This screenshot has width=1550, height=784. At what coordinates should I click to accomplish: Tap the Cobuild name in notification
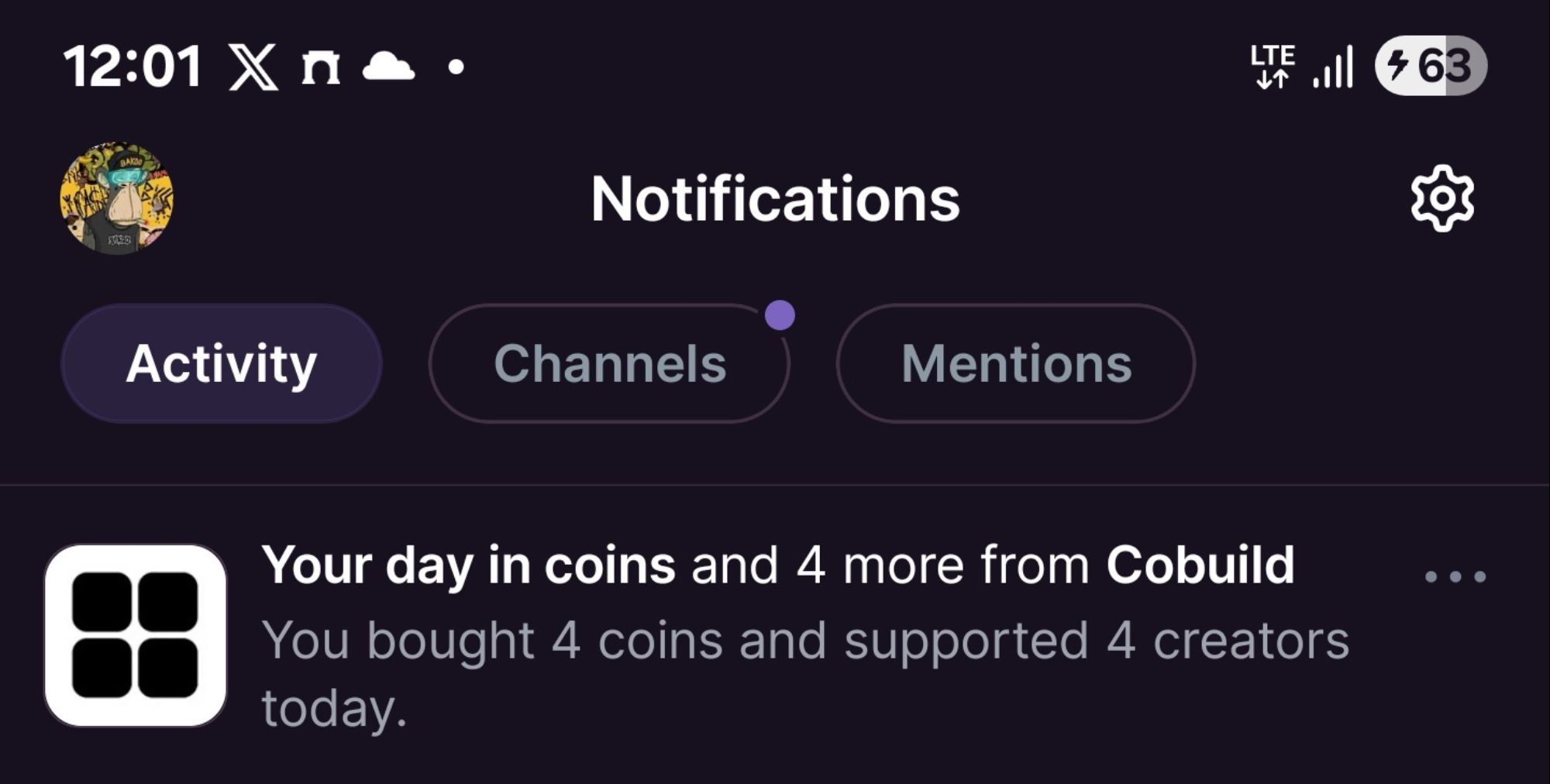pyautogui.click(x=1200, y=566)
